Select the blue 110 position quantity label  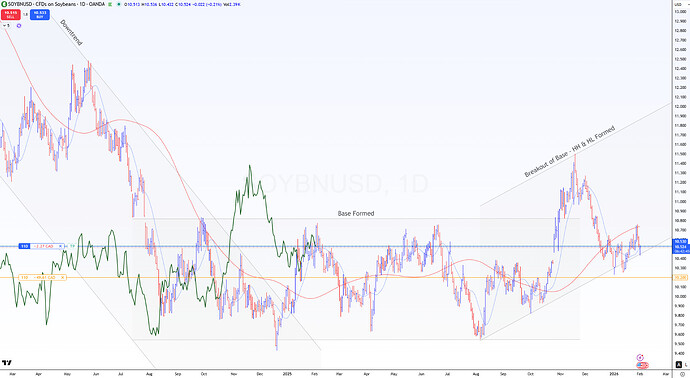pyautogui.click(x=24, y=246)
